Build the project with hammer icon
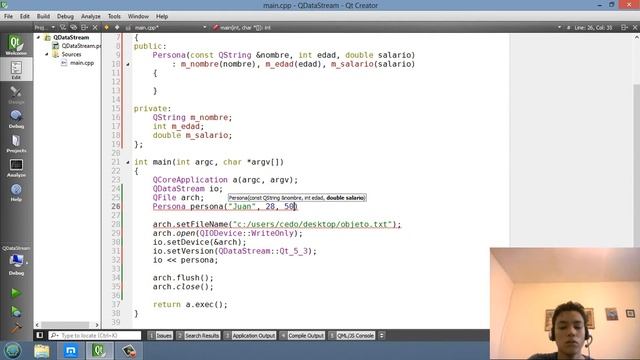This screenshot has height=360, width=640. 16,328
